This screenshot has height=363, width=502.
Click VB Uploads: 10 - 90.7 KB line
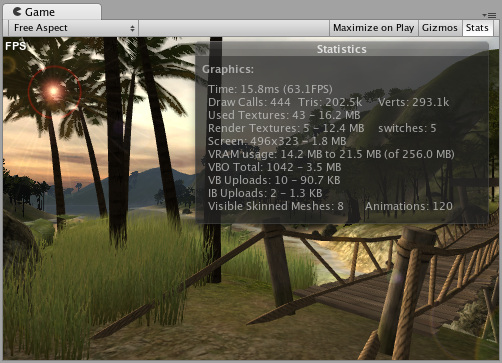click(x=274, y=180)
